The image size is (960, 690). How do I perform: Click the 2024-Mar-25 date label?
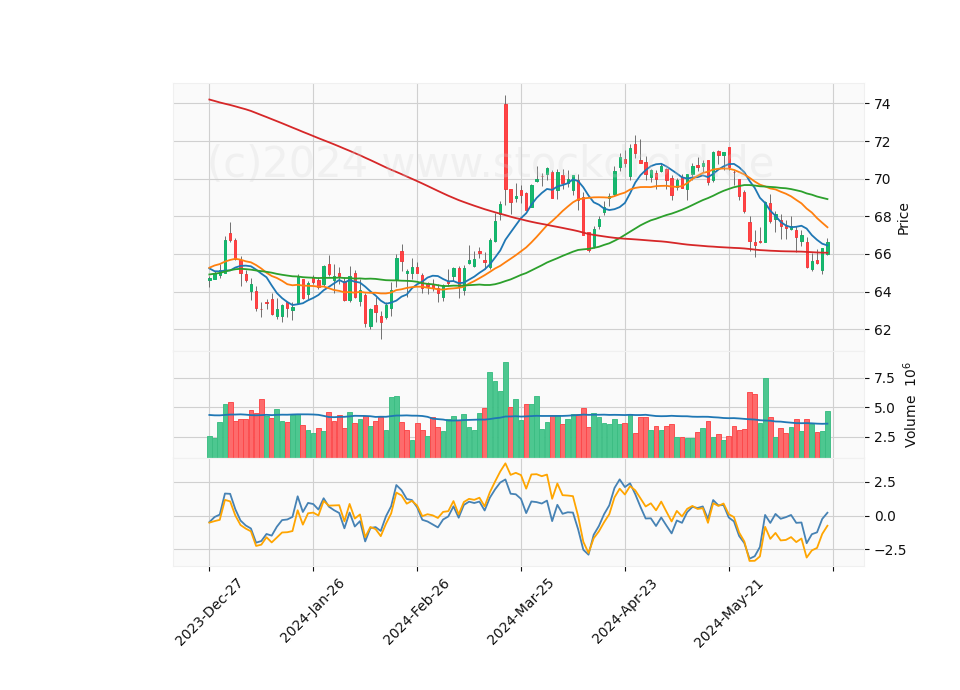(520, 612)
